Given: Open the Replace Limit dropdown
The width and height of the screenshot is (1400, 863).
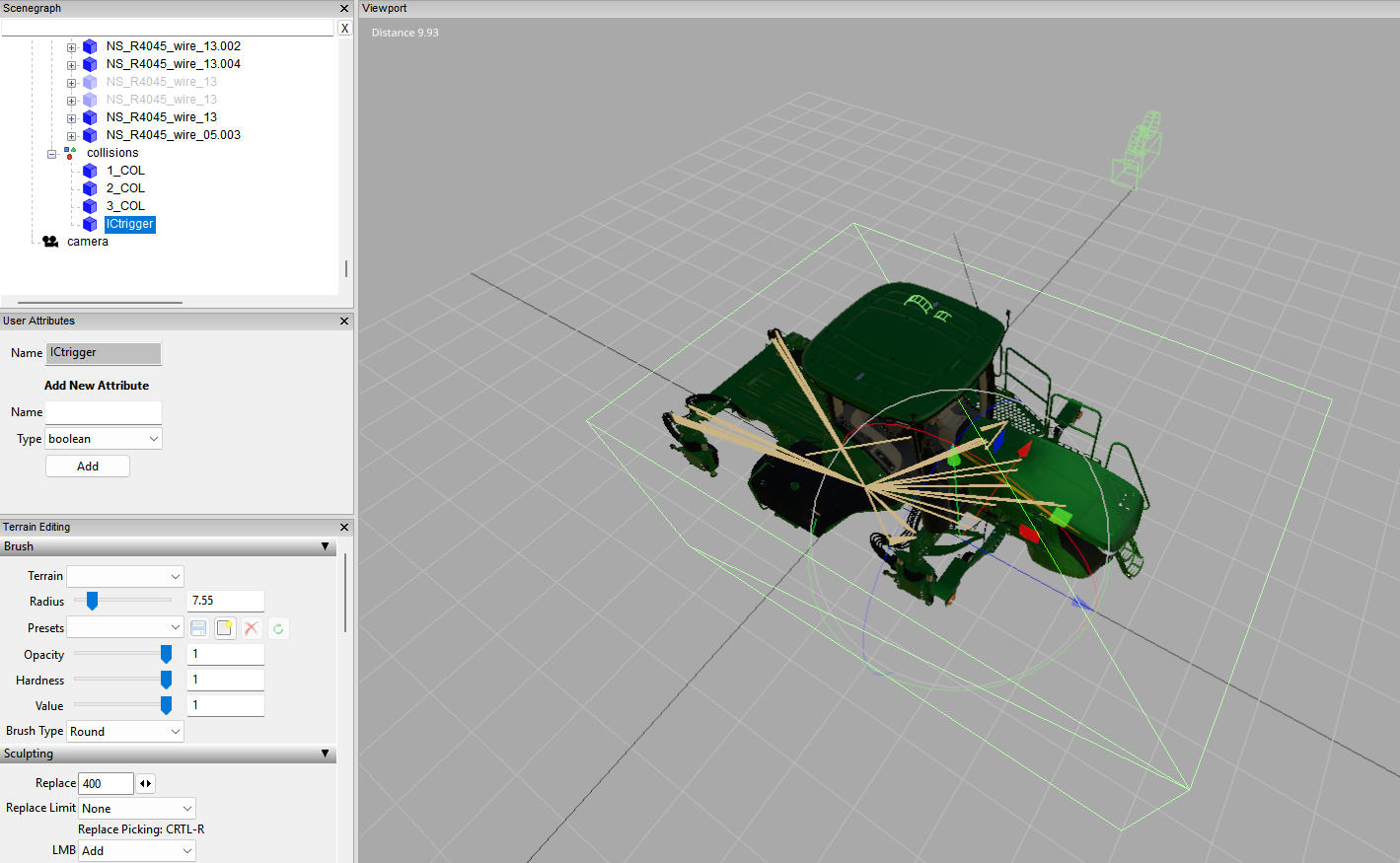Looking at the screenshot, I should (x=137, y=808).
